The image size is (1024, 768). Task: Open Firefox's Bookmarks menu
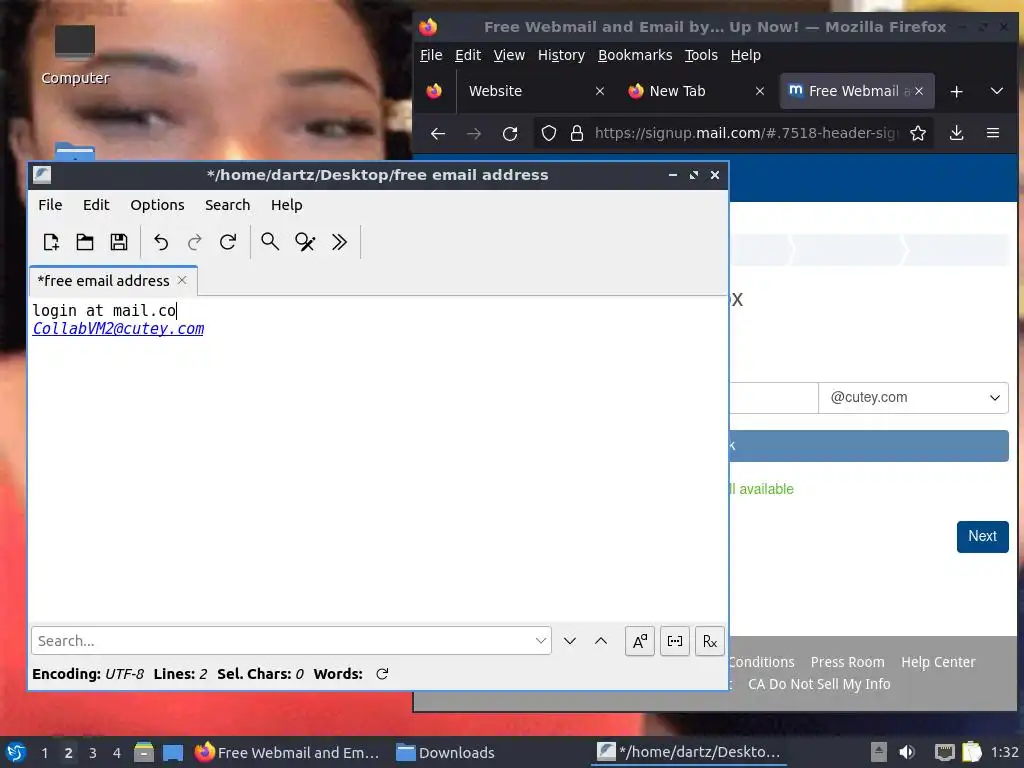635,56
